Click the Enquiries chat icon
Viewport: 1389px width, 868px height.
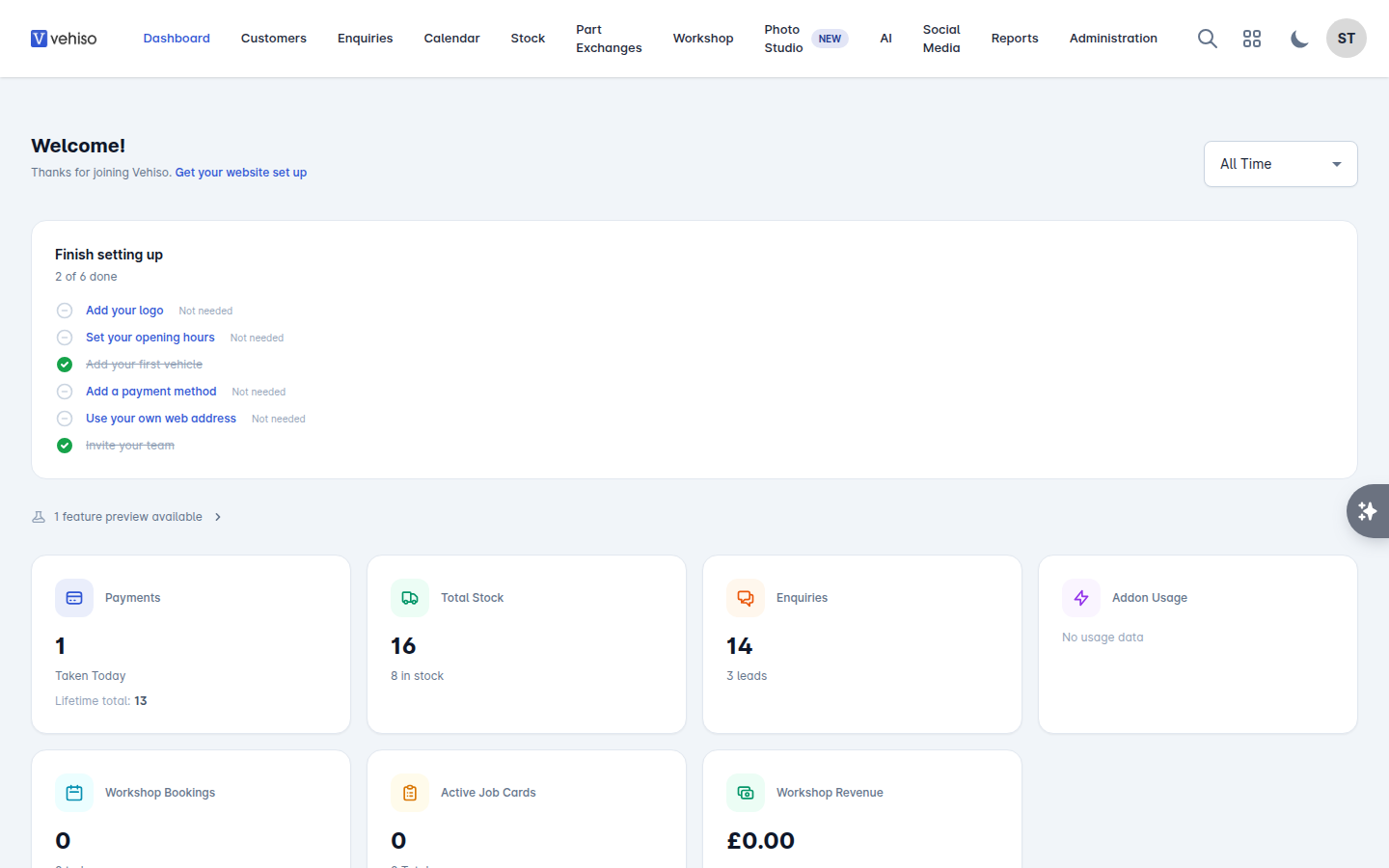point(746,598)
